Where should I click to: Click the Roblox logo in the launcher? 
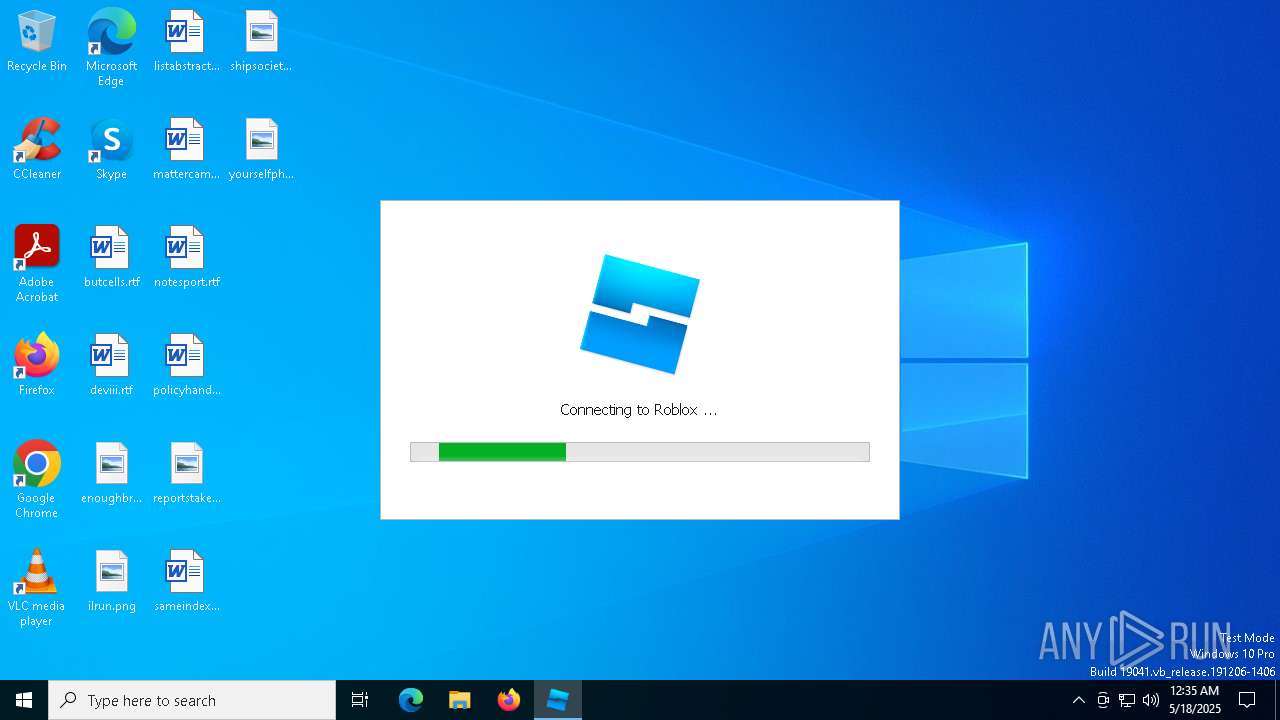coord(640,314)
